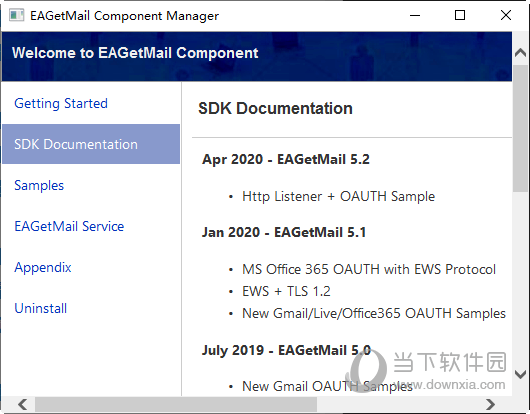Open the Samples section

tap(39, 186)
